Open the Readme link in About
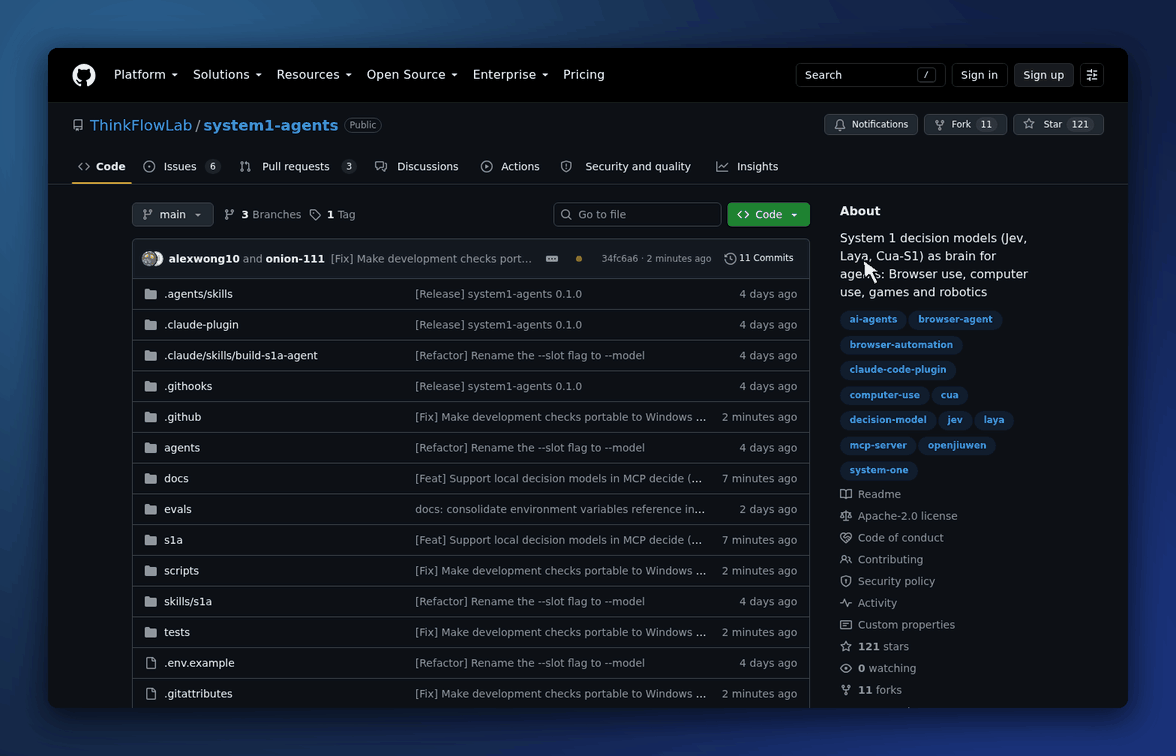Screen dimensions: 1176x756 pyautogui.click(x=870, y=494)
